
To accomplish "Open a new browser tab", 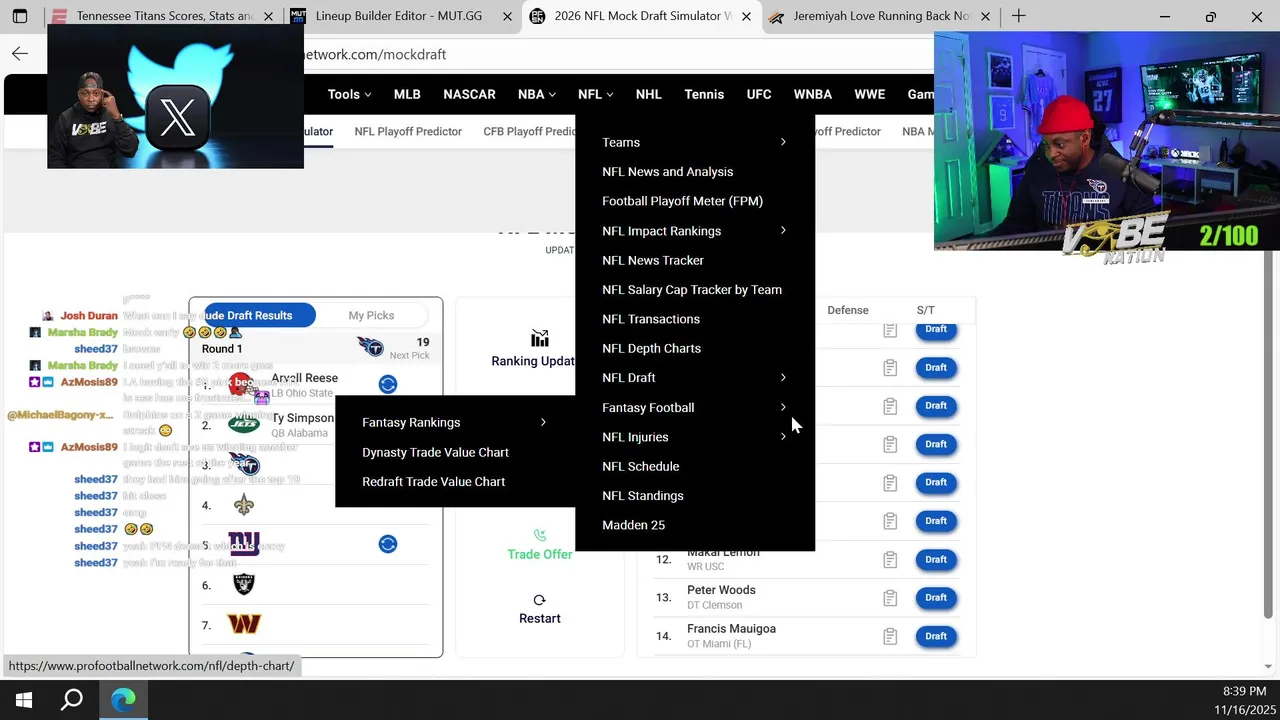I will point(1018,16).
